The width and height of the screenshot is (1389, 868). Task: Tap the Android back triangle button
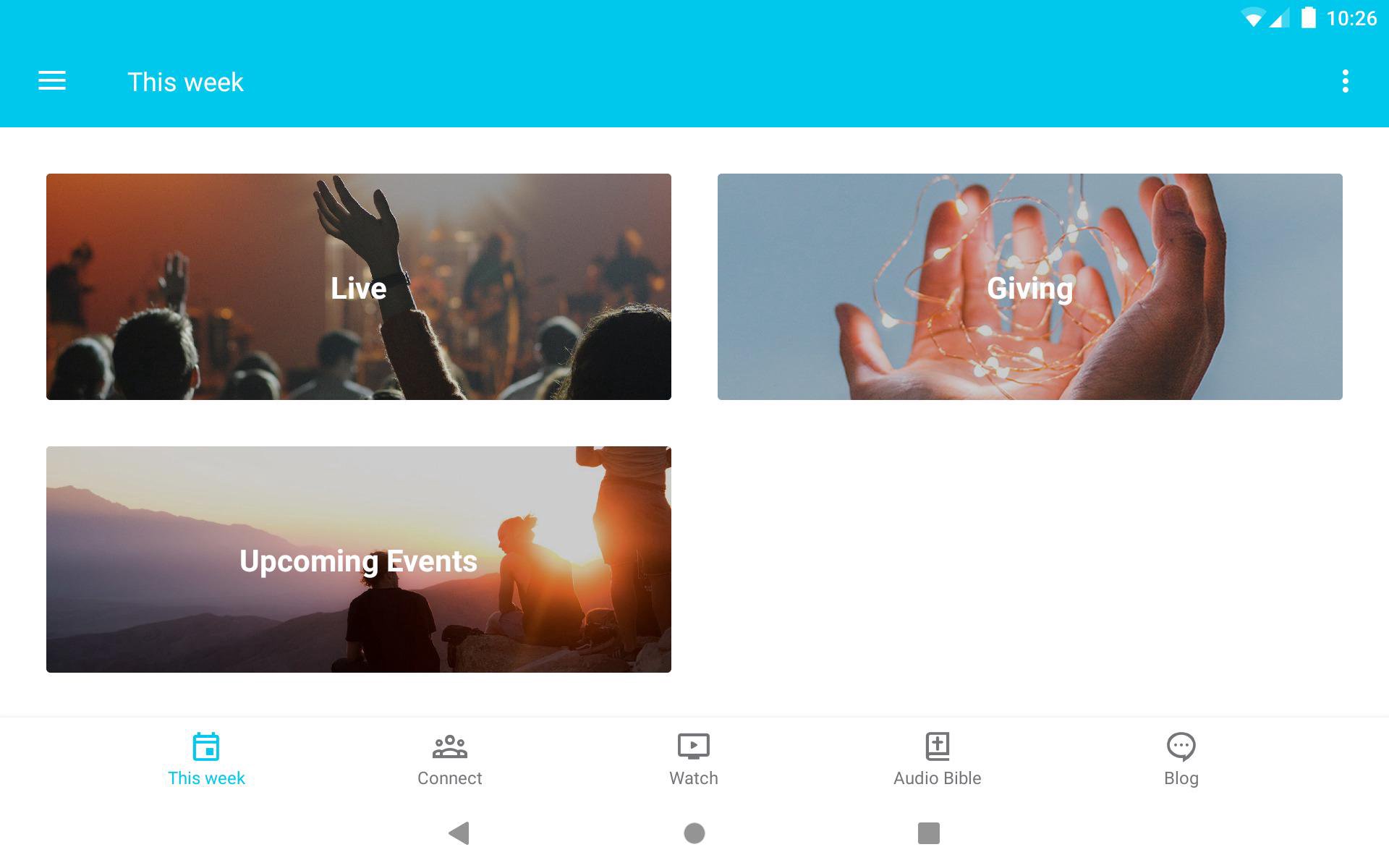pyautogui.click(x=459, y=833)
